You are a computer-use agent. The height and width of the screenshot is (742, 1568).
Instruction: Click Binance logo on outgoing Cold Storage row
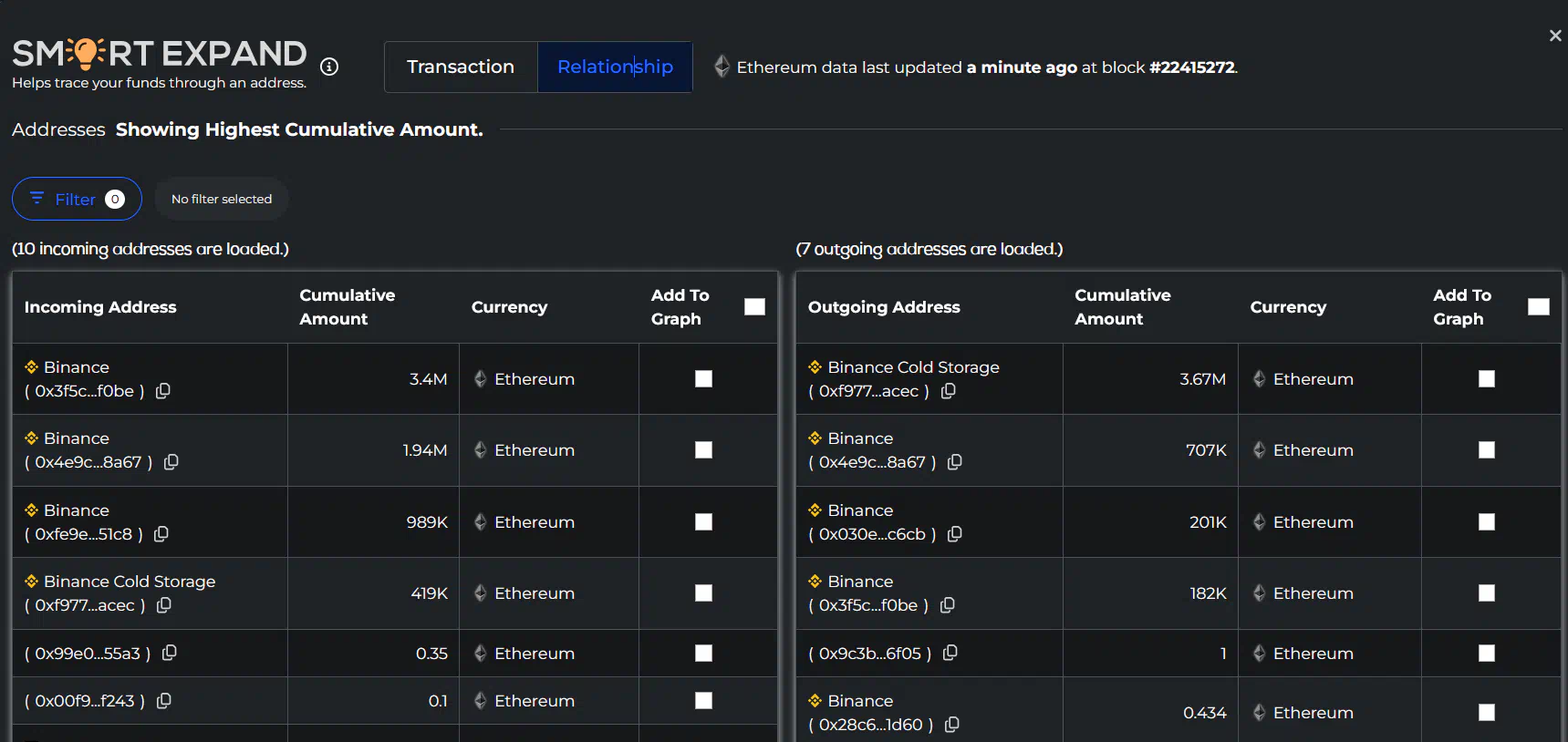click(x=815, y=366)
